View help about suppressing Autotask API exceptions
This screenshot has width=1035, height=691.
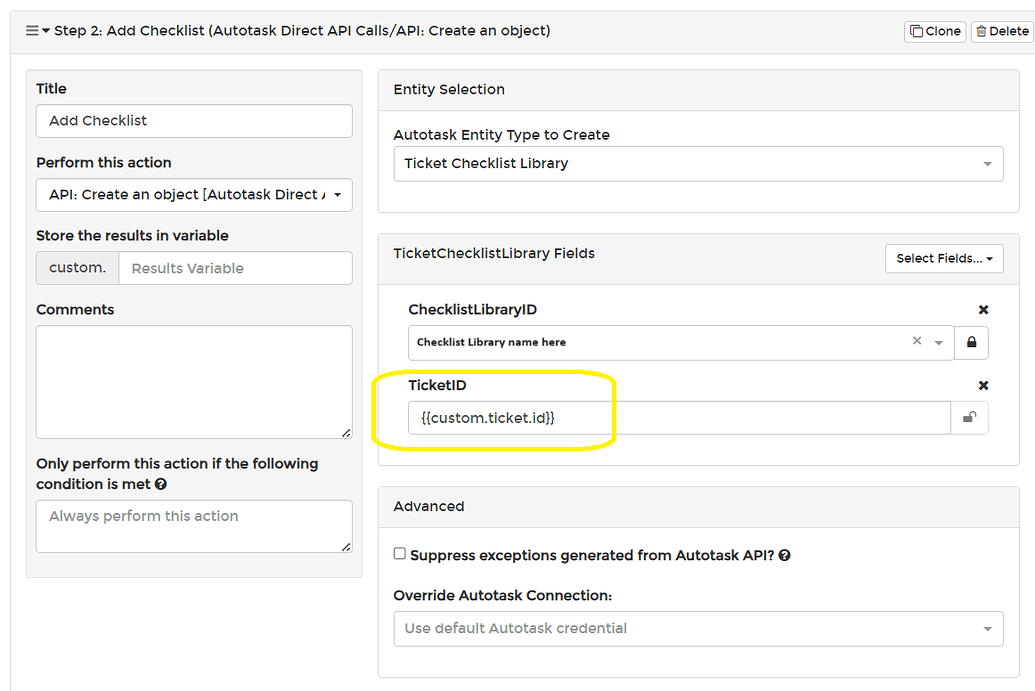784,555
